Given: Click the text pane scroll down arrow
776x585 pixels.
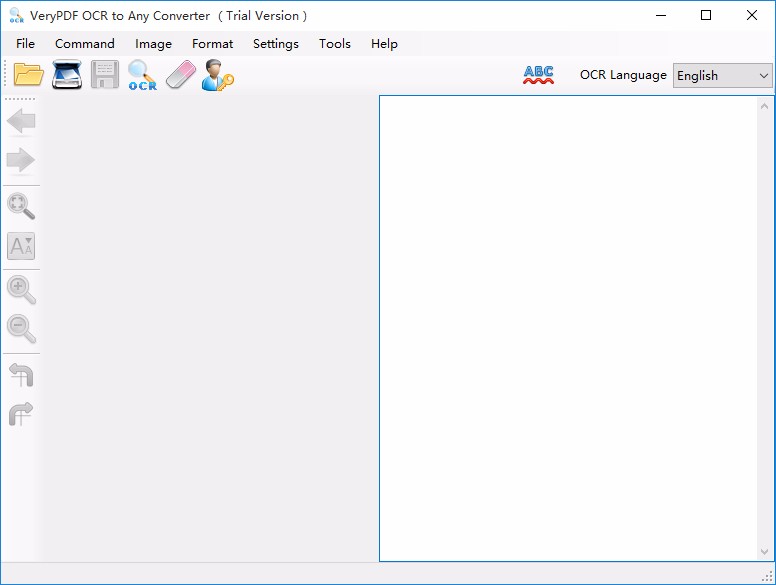Looking at the screenshot, I should pos(764,551).
